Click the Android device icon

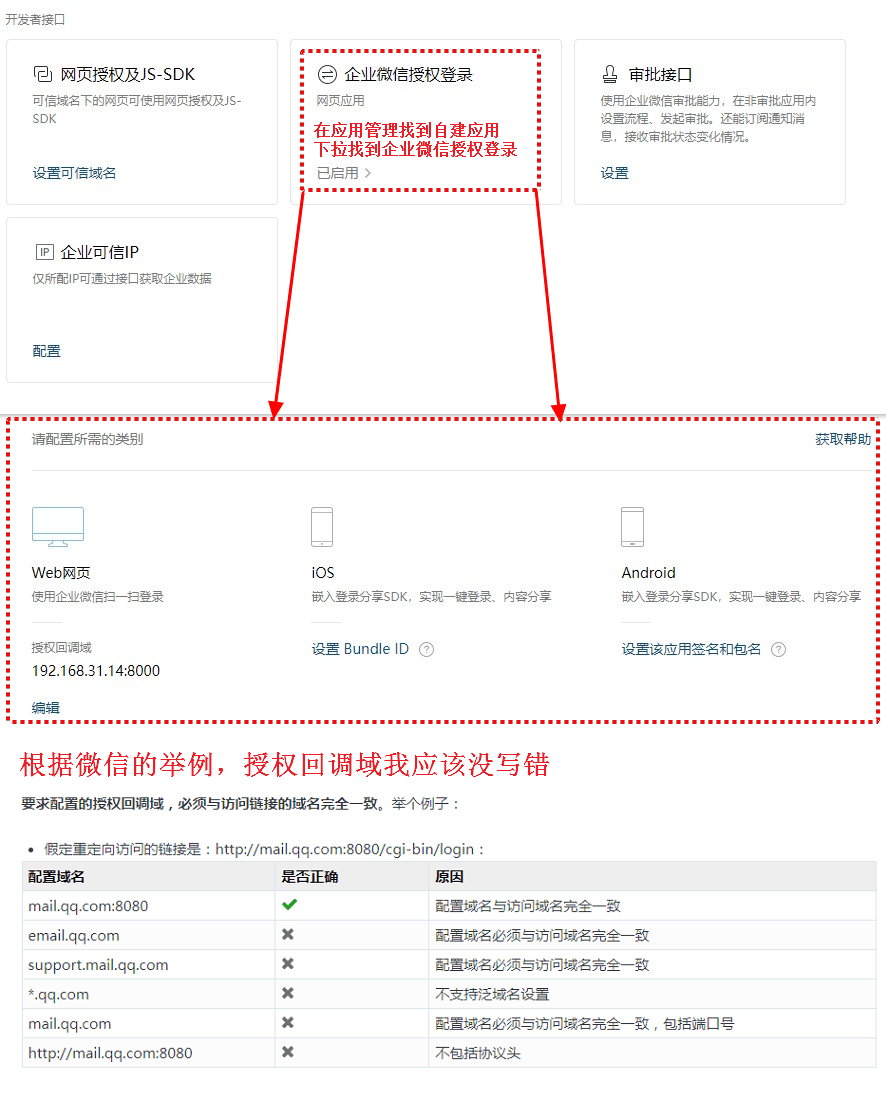click(x=633, y=526)
